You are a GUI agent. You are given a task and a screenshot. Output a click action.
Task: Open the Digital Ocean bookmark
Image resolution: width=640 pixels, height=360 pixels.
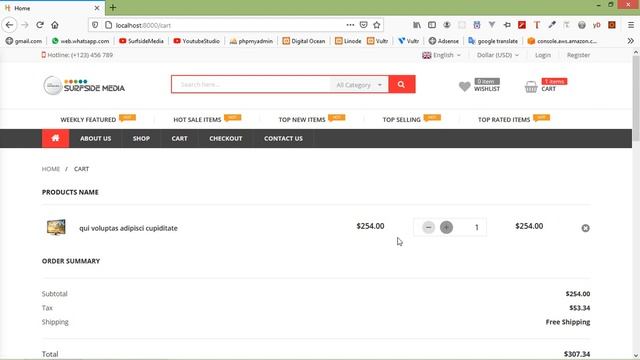point(304,41)
